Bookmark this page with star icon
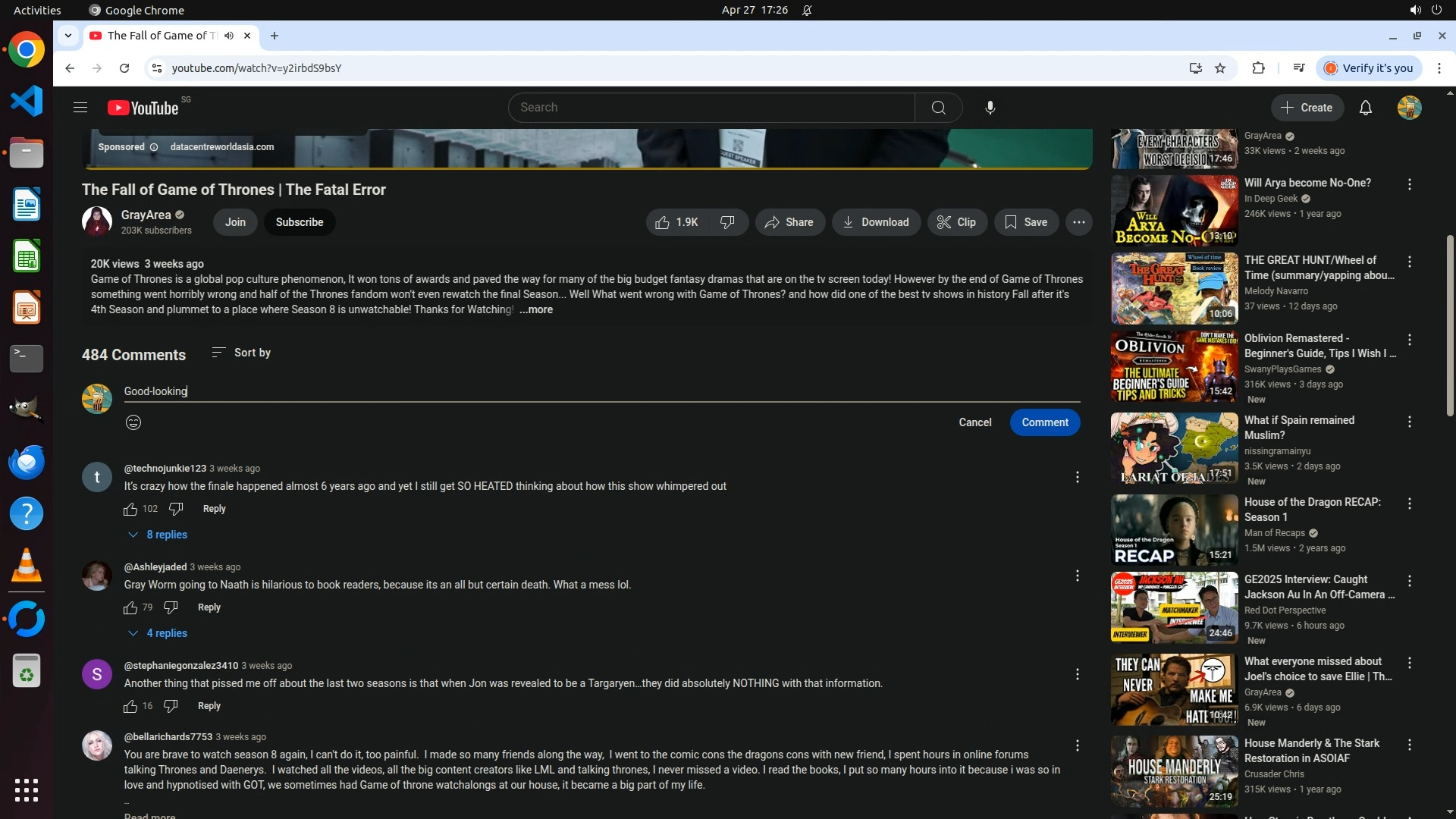 coord(1220,68)
